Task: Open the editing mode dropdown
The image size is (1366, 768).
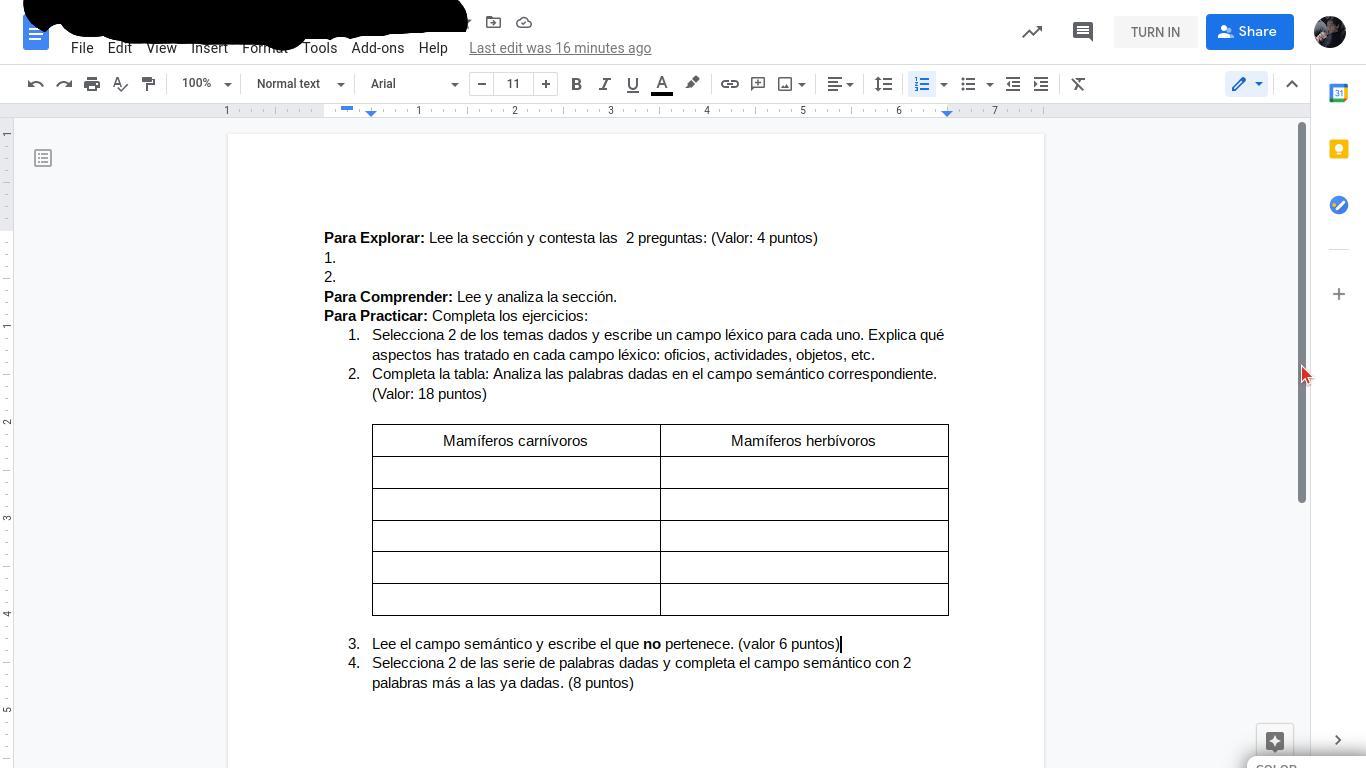Action: [x=1246, y=84]
